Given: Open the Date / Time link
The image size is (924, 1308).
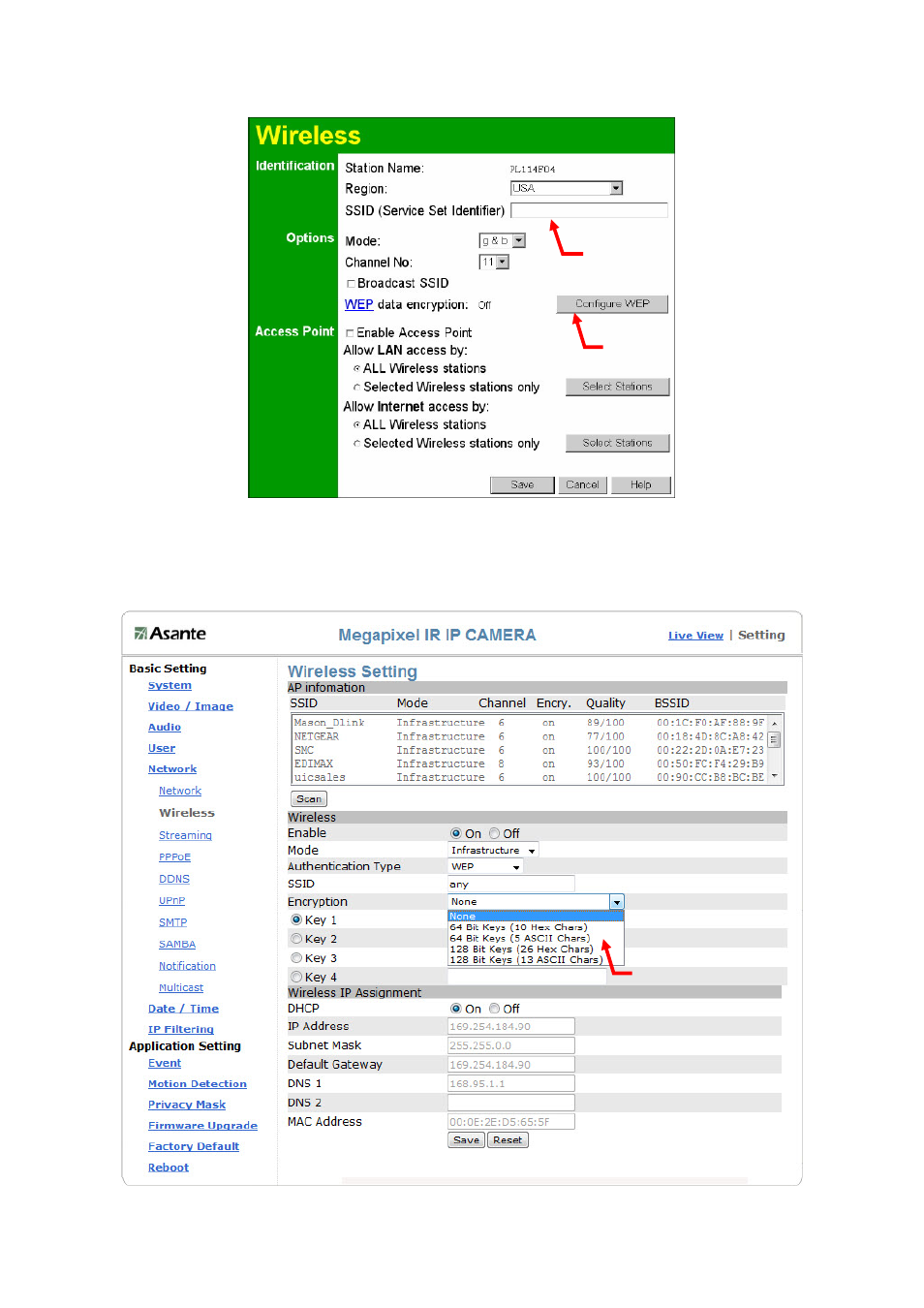Looking at the screenshot, I should point(183,1009).
